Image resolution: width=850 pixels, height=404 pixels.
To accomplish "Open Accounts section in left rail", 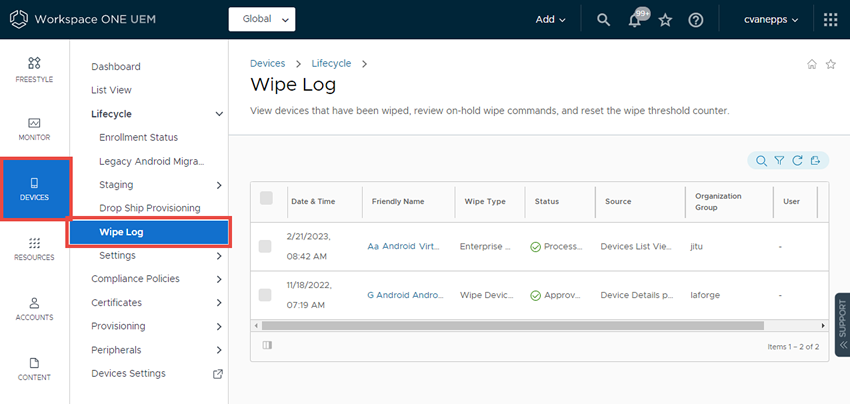I will click(34, 308).
